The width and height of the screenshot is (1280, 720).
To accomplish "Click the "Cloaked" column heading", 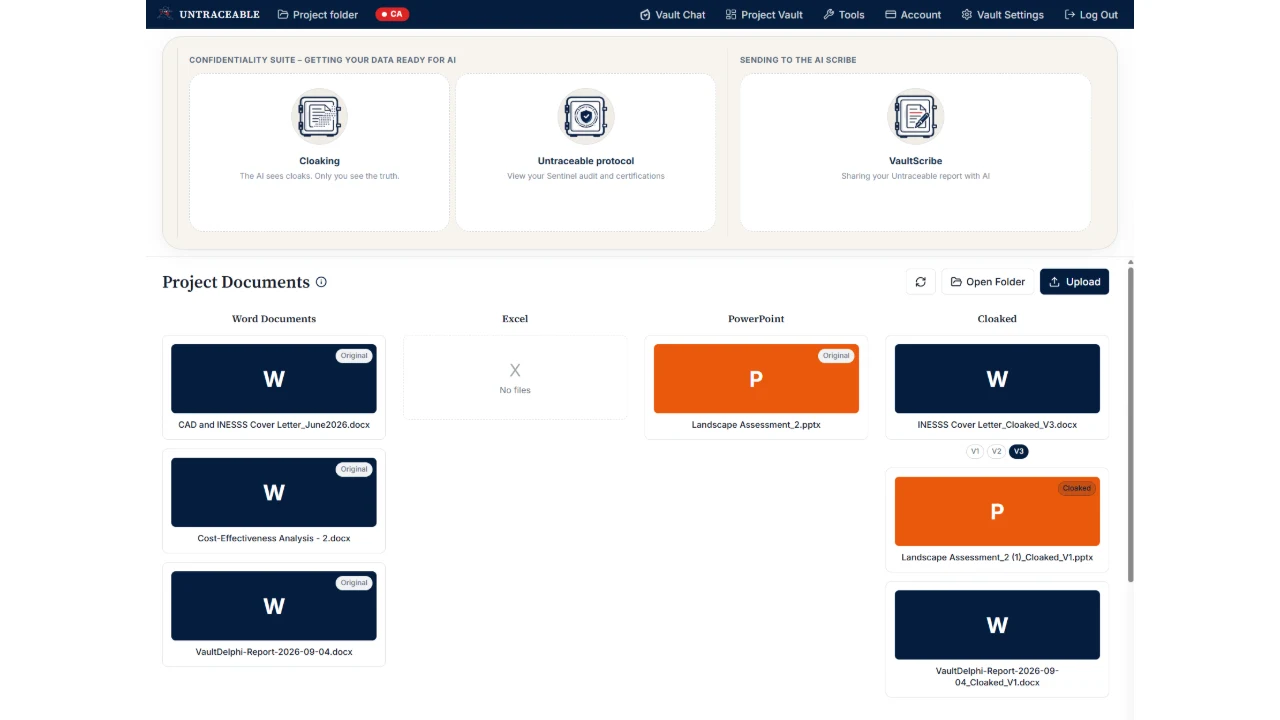I will coord(997,319).
